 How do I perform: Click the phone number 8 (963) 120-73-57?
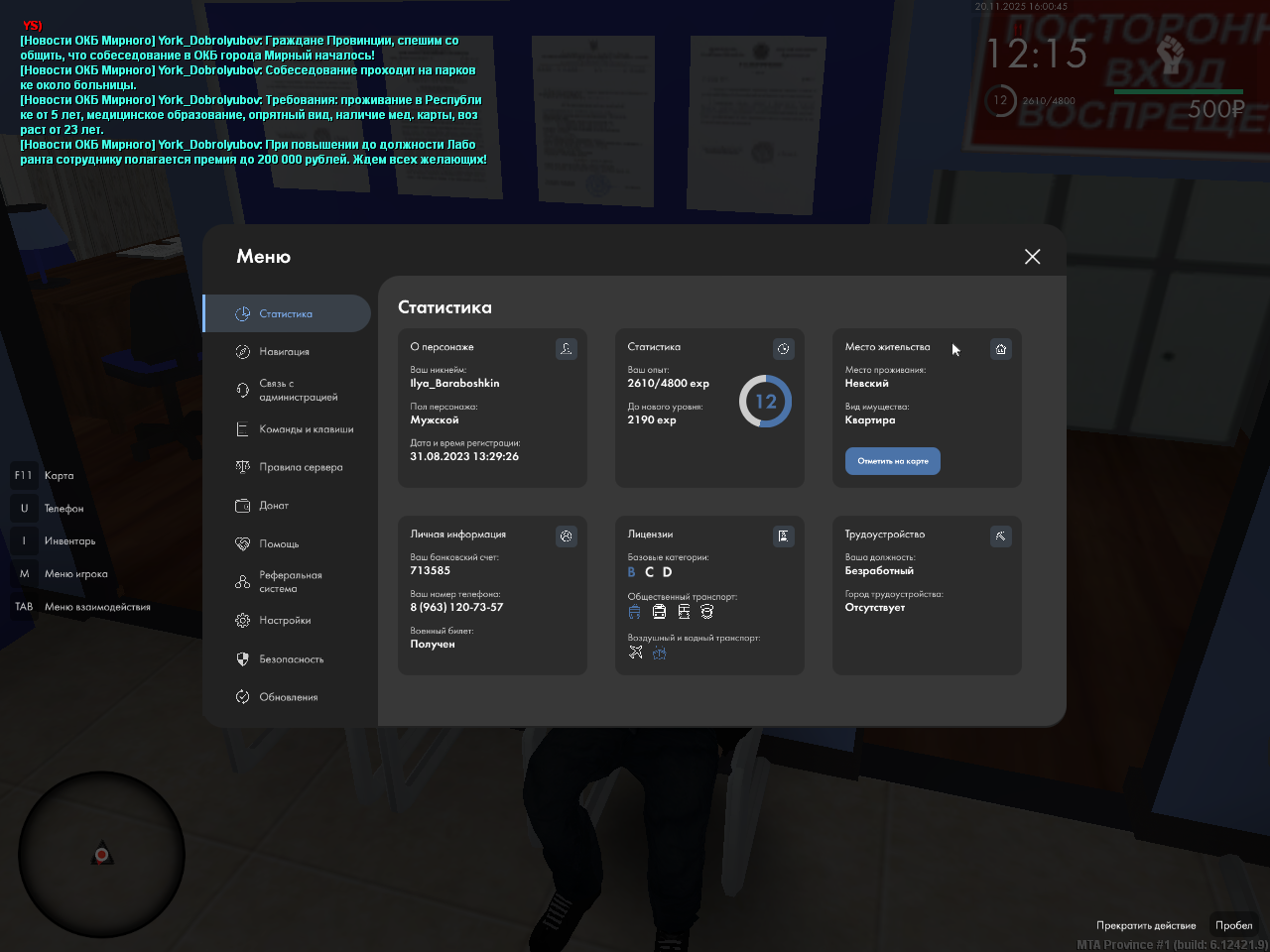pos(456,607)
